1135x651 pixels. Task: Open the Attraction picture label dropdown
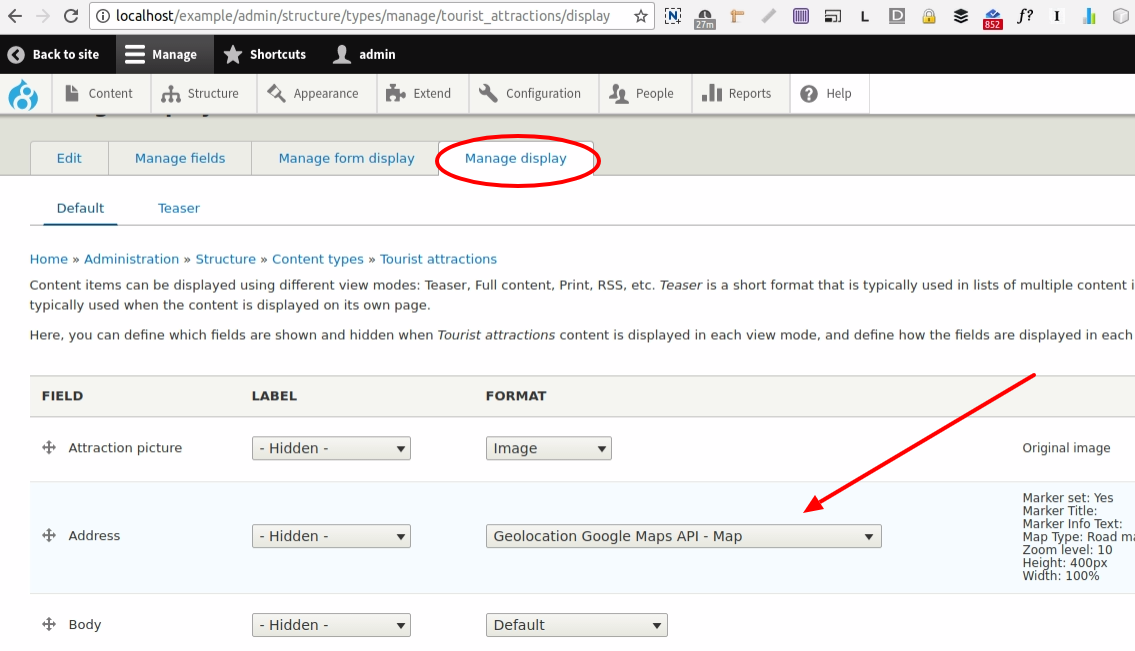(331, 448)
